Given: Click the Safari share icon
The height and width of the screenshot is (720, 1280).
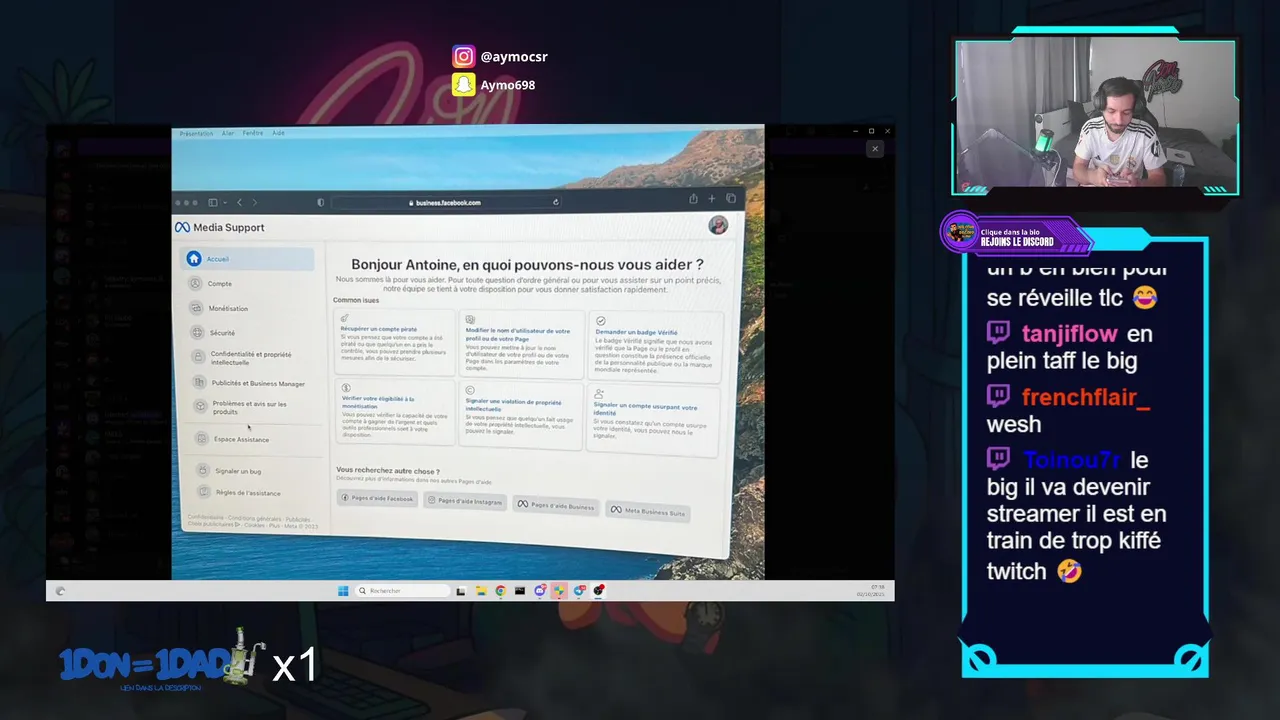Looking at the screenshot, I should (693, 199).
